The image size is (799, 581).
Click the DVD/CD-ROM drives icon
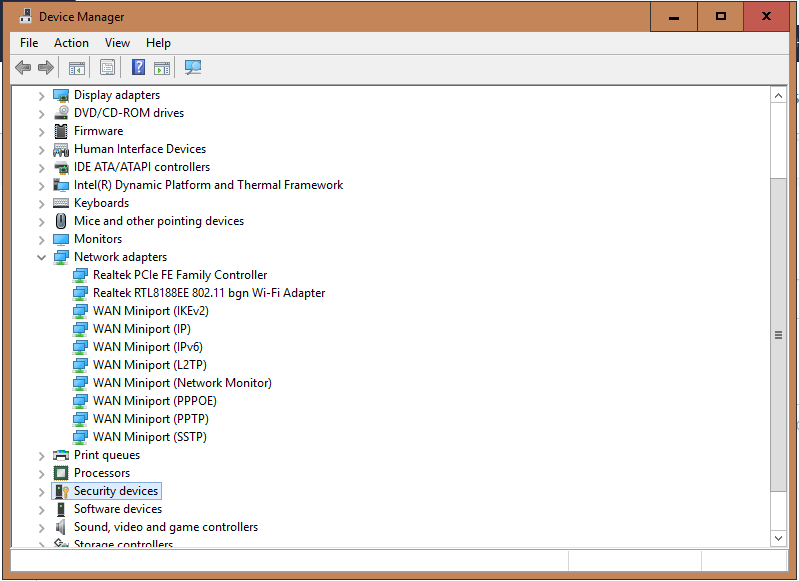click(61, 113)
